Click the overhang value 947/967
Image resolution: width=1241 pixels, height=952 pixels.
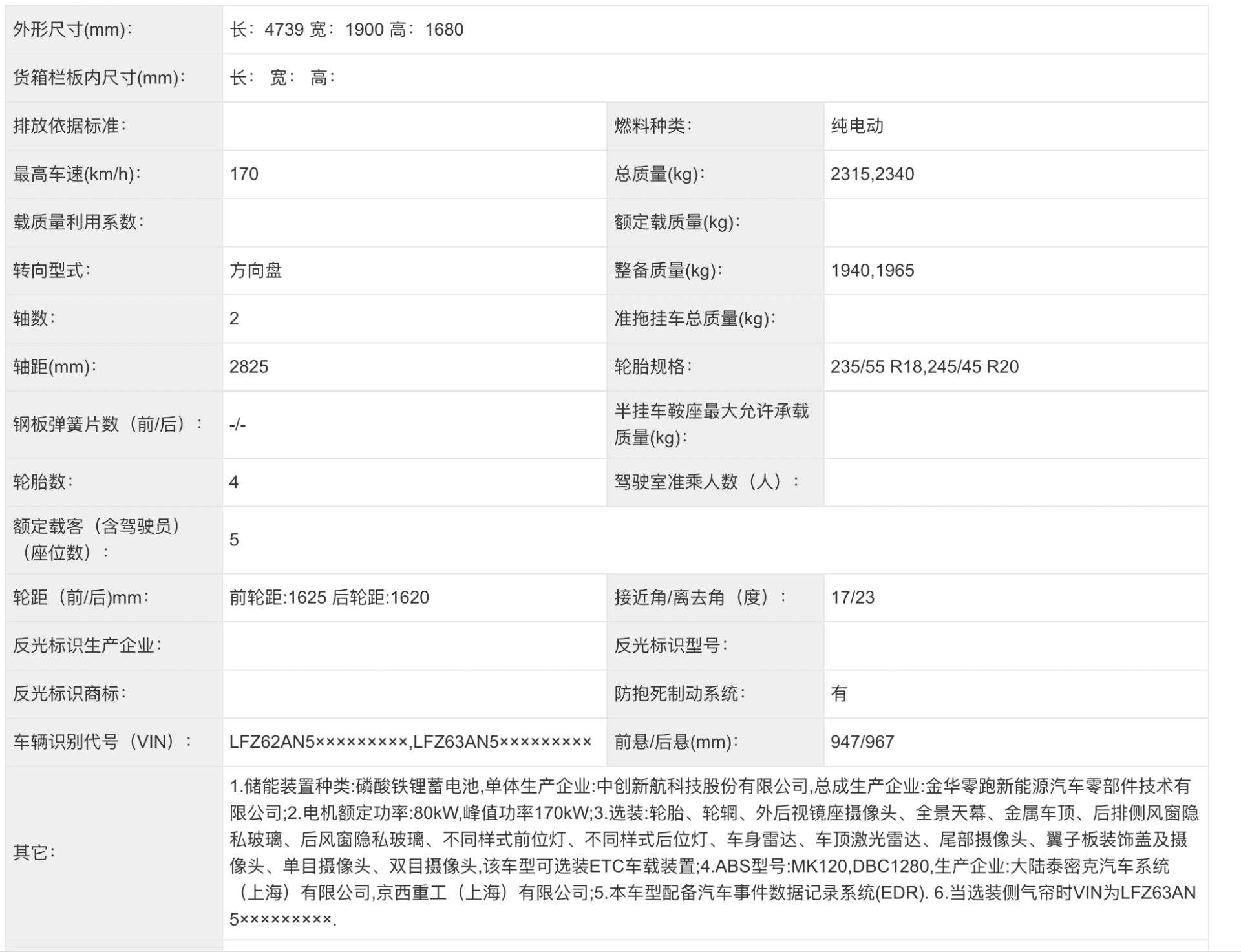(x=862, y=742)
